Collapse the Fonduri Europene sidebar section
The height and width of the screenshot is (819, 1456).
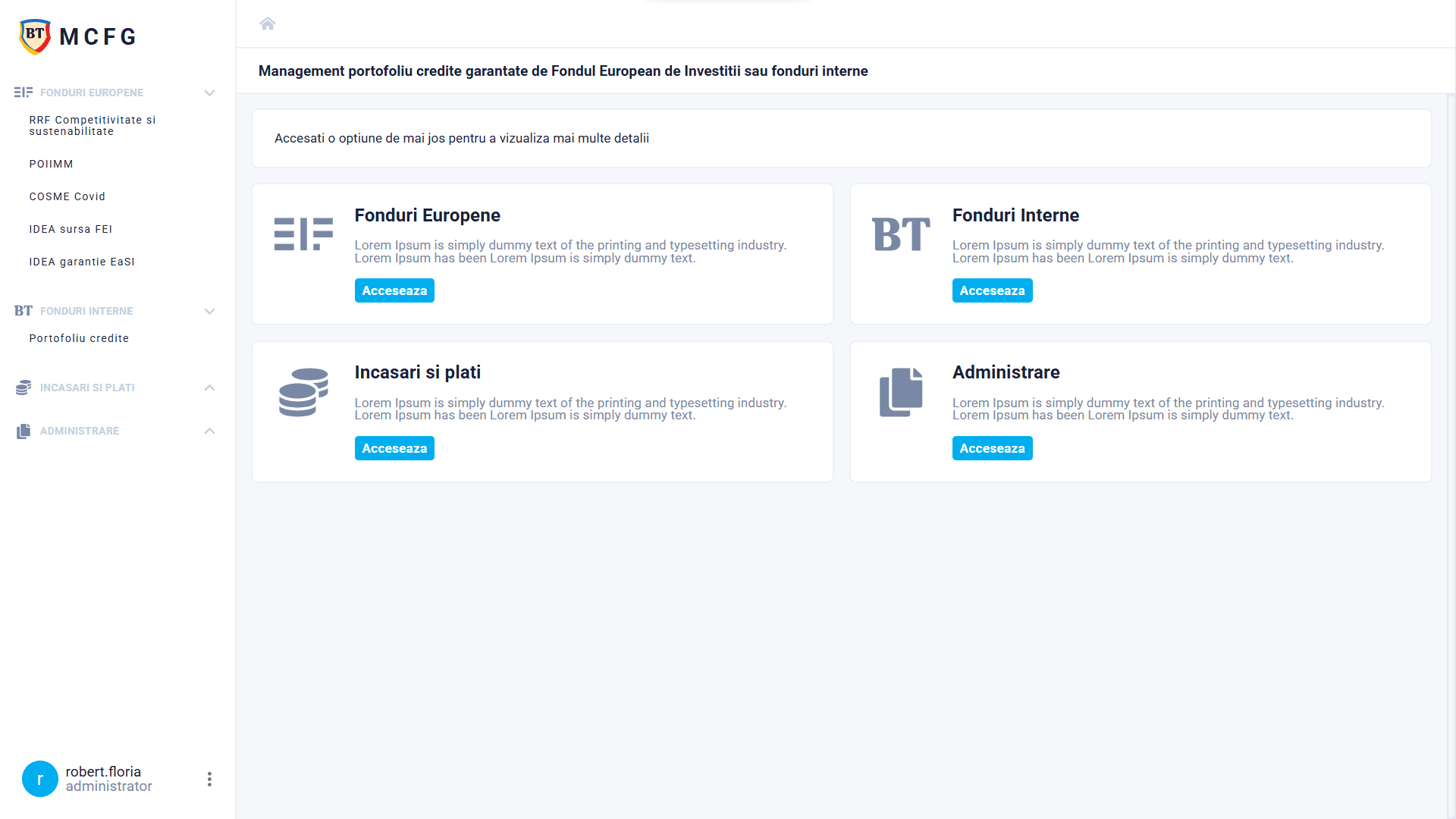(x=209, y=93)
